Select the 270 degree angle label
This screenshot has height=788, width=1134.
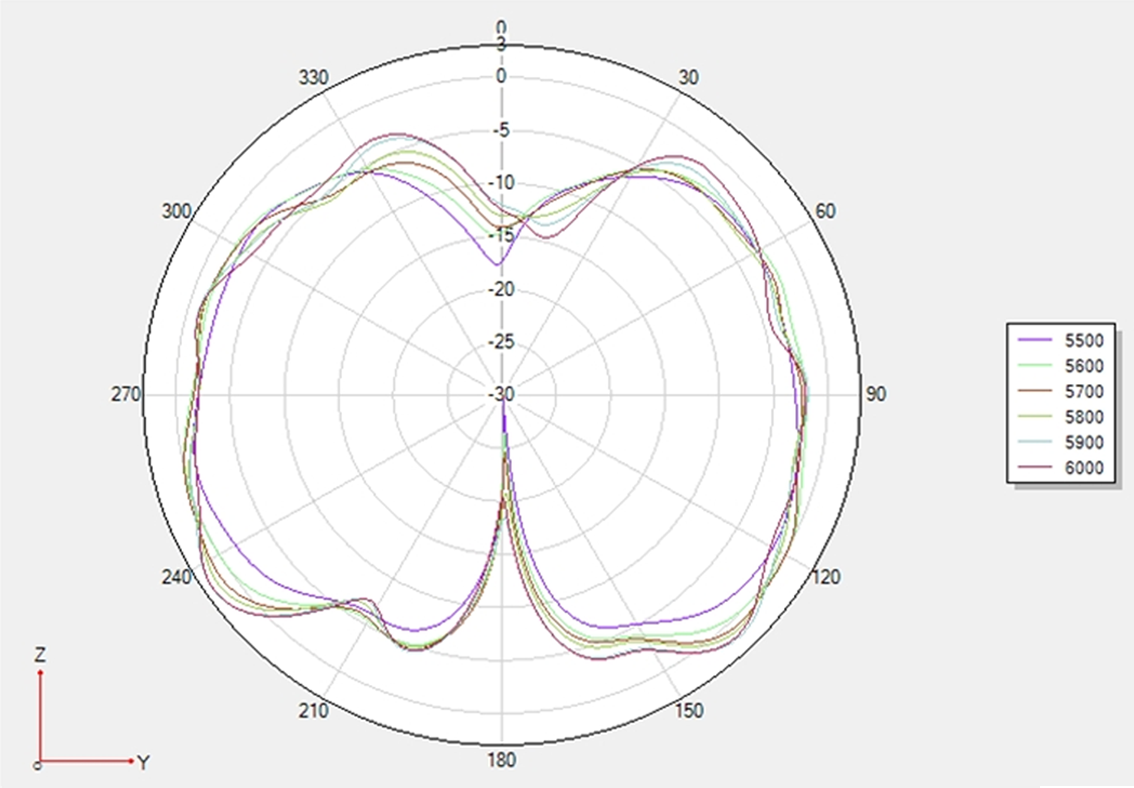[127, 395]
